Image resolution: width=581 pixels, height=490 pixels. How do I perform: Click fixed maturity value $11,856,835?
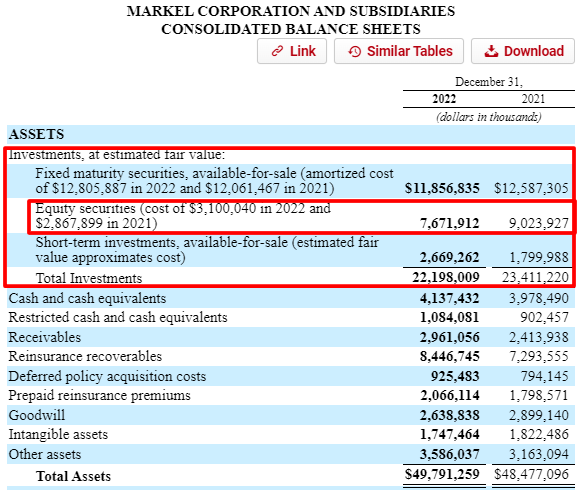(x=442, y=188)
